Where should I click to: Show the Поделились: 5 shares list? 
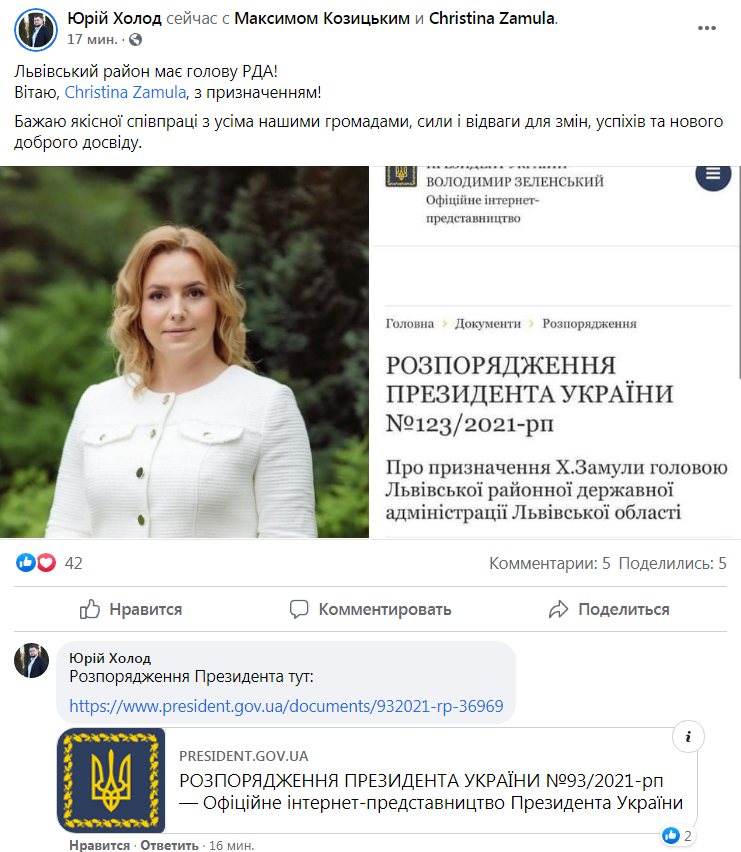[x=673, y=563]
